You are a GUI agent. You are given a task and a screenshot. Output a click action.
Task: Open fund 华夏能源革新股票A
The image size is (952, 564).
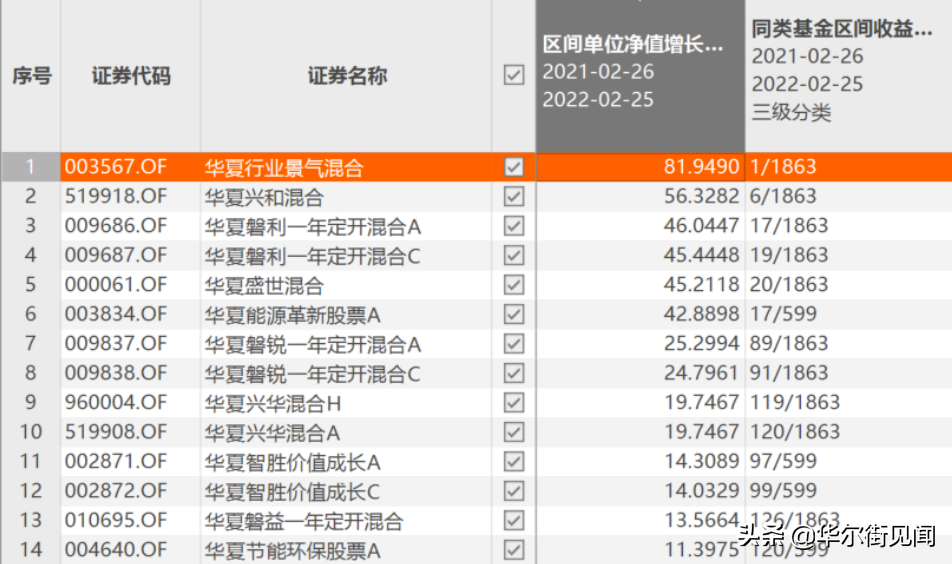(x=292, y=315)
